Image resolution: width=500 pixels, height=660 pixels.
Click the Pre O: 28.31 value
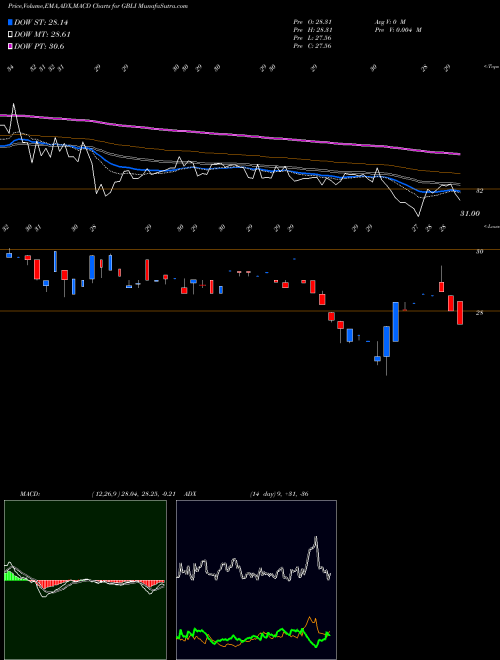tap(312, 21)
